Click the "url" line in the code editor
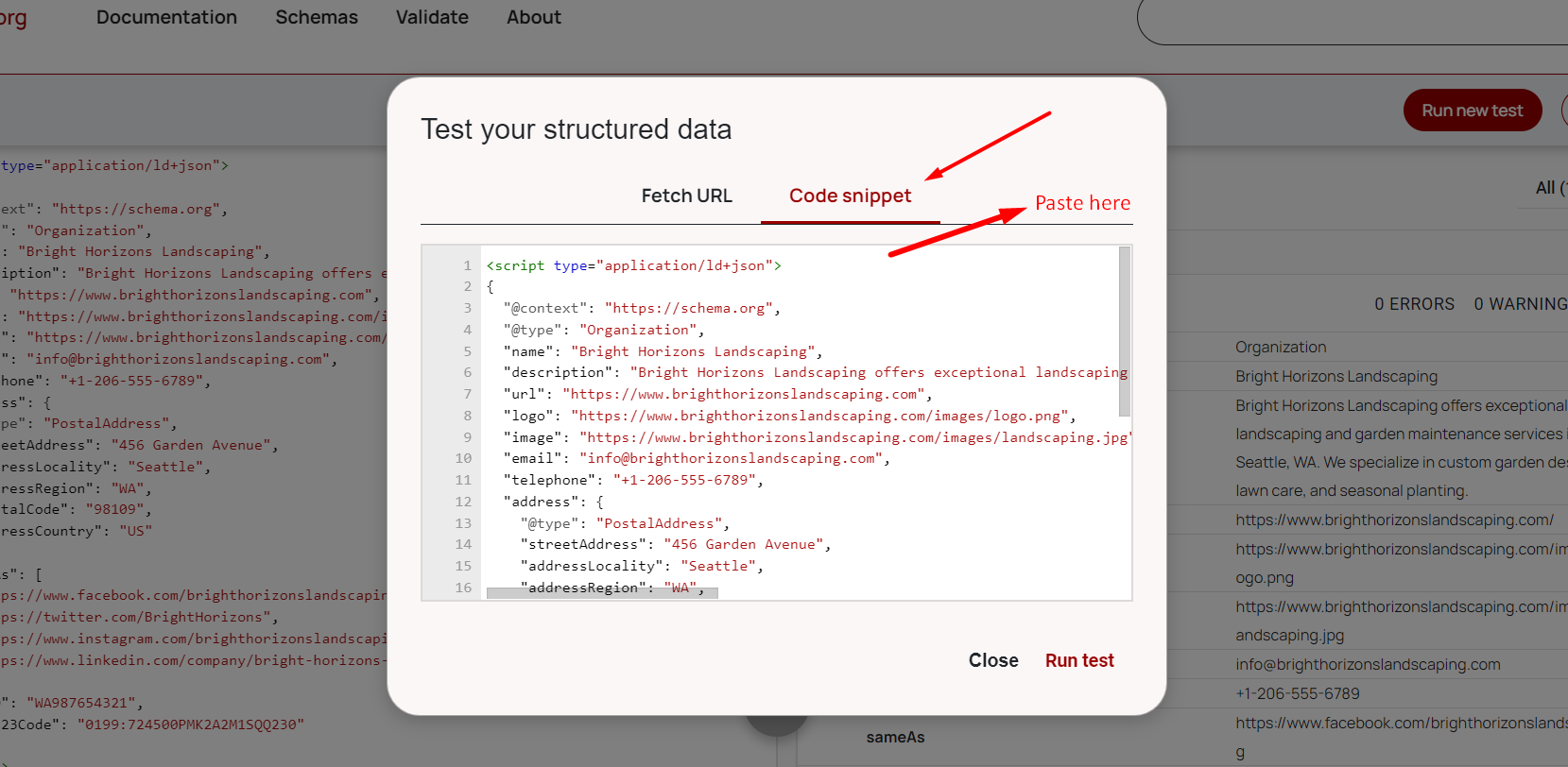This screenshot has width=1568, height=767. pos(718,394)
